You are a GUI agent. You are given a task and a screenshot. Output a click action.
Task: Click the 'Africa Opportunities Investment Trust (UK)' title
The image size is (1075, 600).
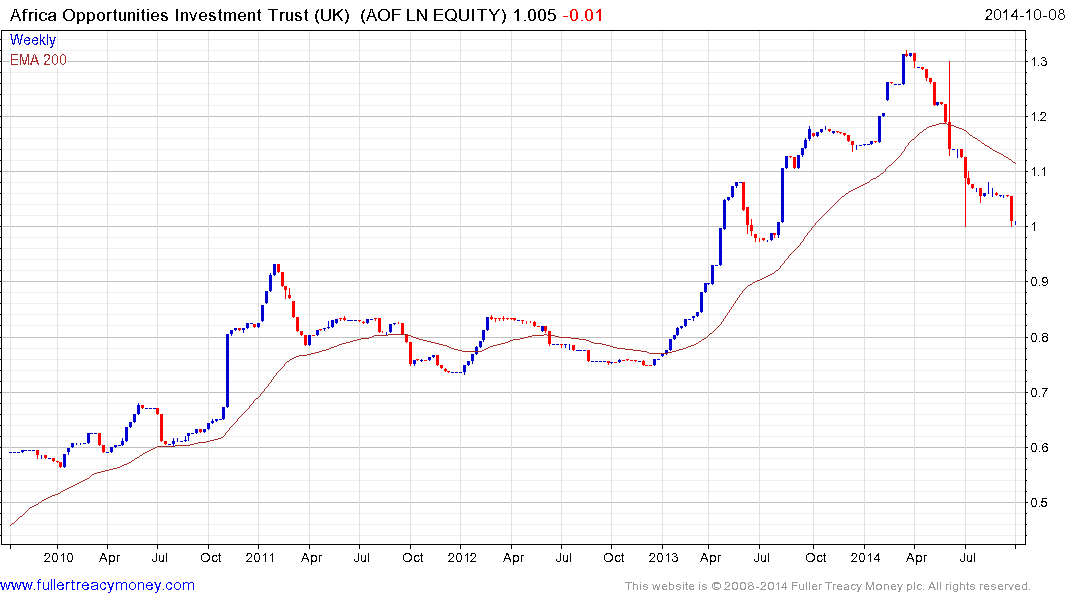[x=180, y=15]
